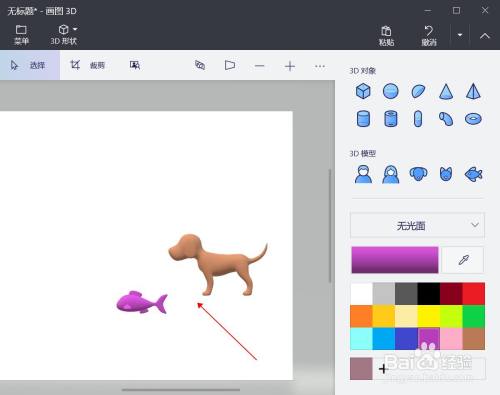Zoom in with the plus button

point(290,66)
